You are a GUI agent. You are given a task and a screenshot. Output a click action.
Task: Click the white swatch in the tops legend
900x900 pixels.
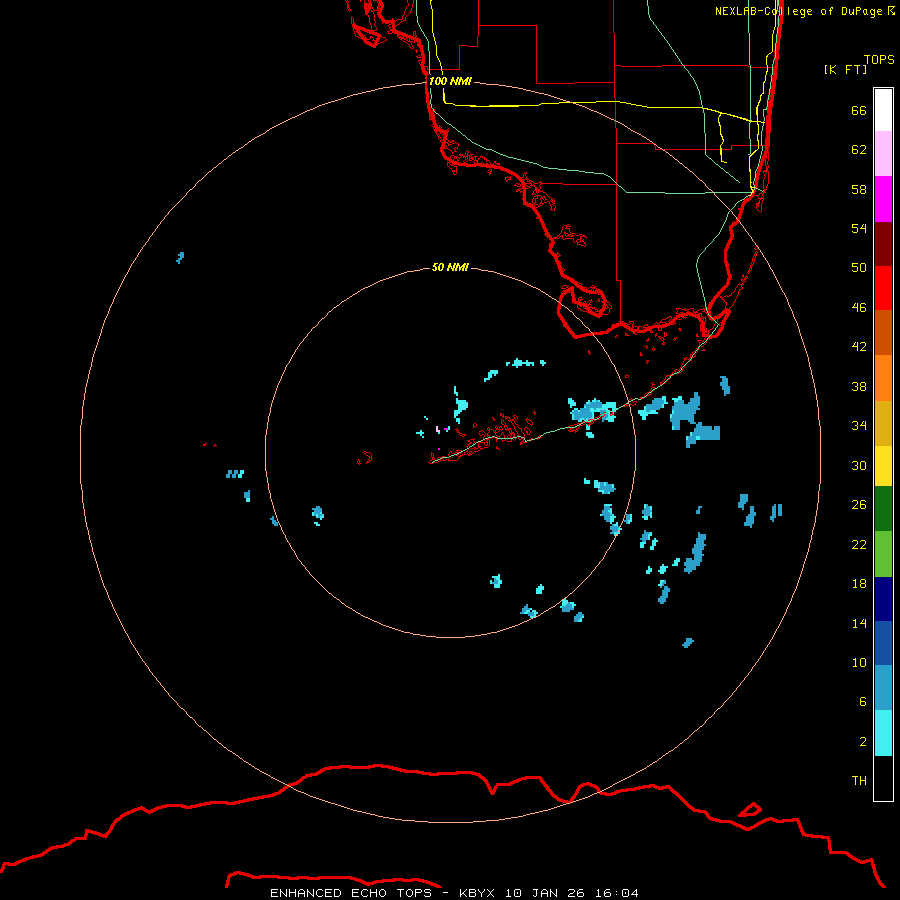(x=883, y=110)
